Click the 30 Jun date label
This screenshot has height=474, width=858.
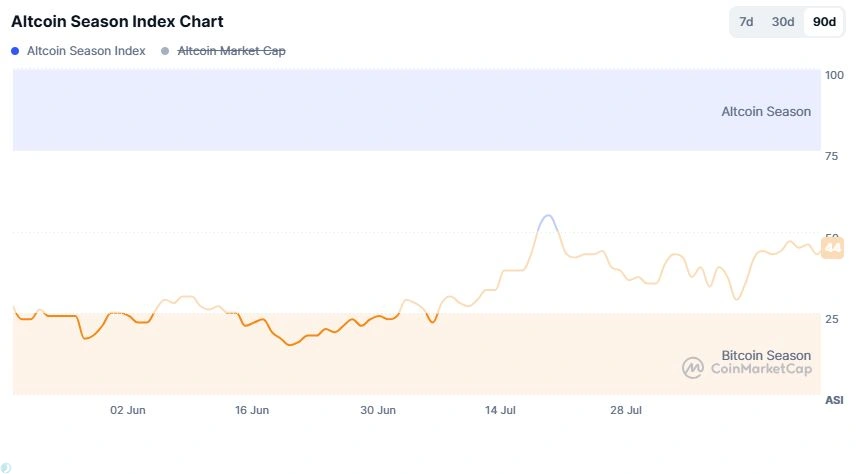(378, 410)
